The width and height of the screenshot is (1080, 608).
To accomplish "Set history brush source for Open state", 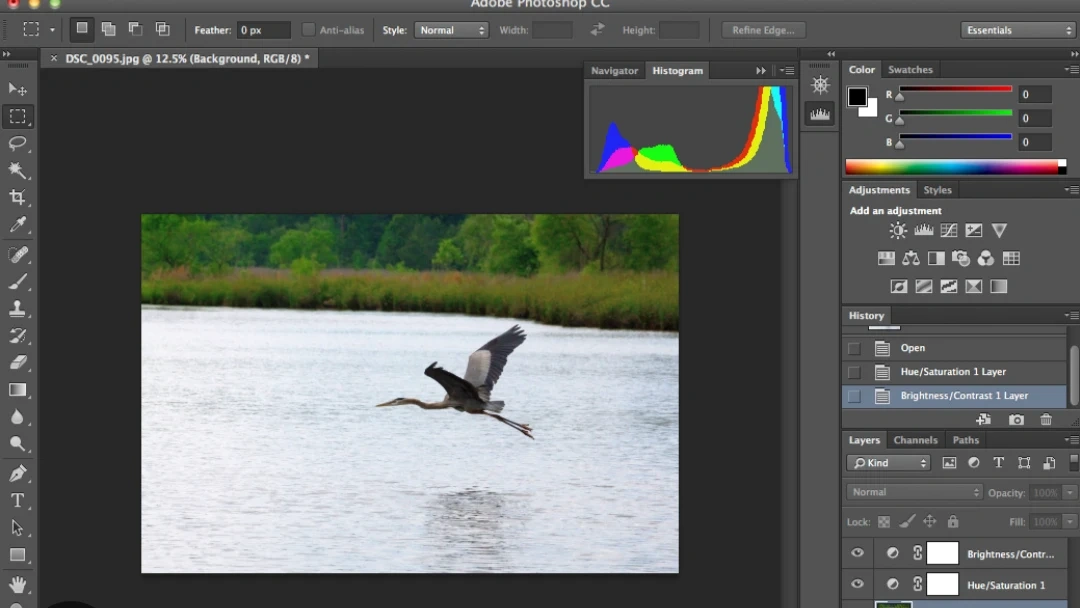I will pos(853,348).
